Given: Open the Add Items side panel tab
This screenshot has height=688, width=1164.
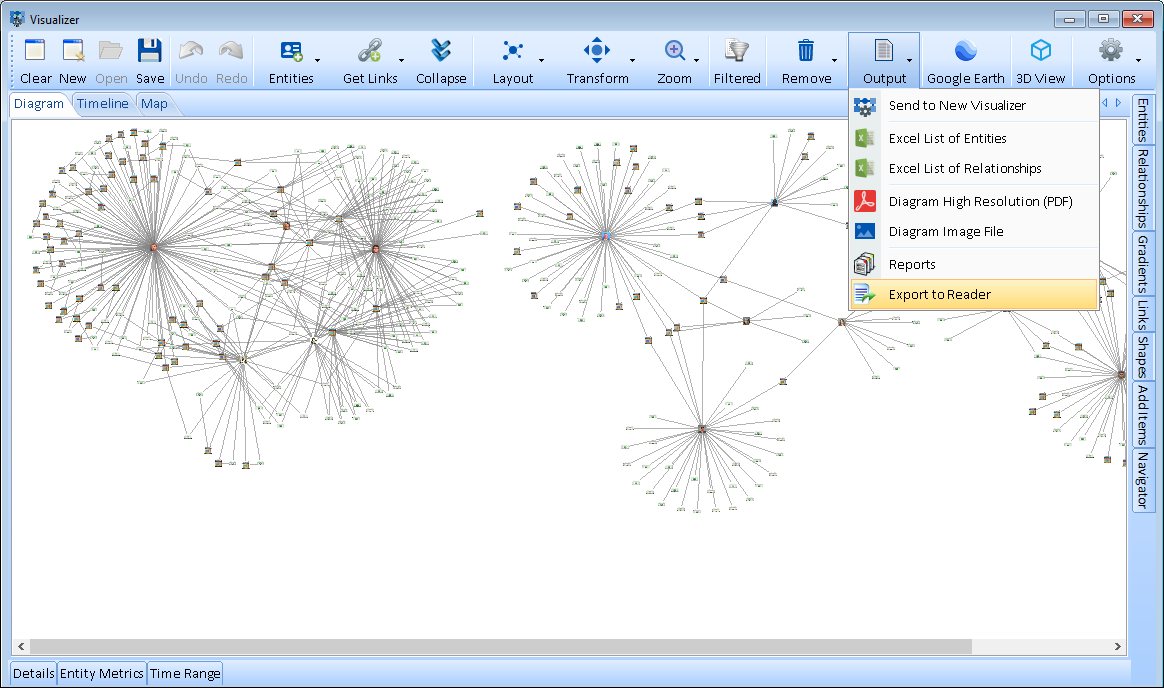Looking at the screenshot, I should point(1142,415).
